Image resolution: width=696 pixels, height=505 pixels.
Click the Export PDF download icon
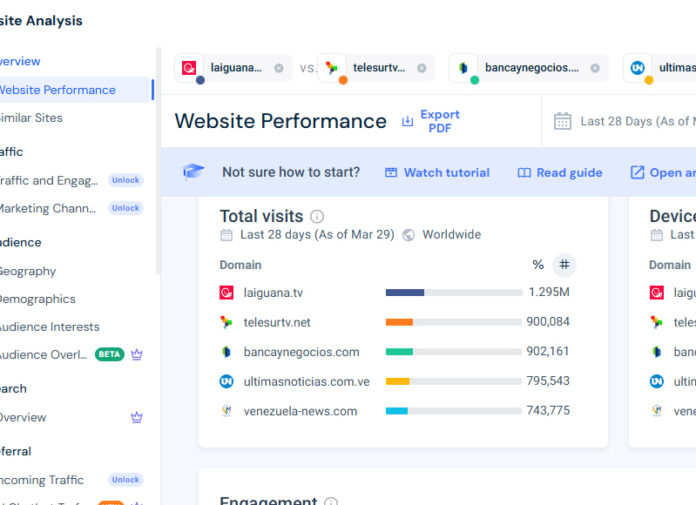(x=407, y=121)
